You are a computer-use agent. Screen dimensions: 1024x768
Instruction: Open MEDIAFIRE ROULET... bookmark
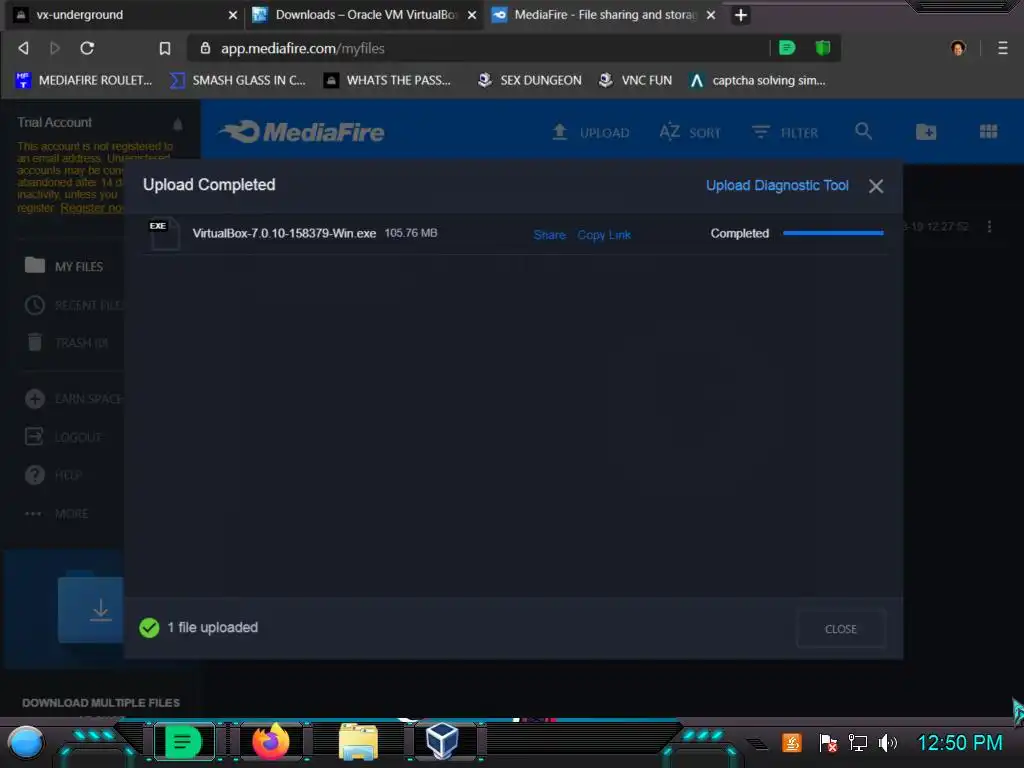click(84, 80)
